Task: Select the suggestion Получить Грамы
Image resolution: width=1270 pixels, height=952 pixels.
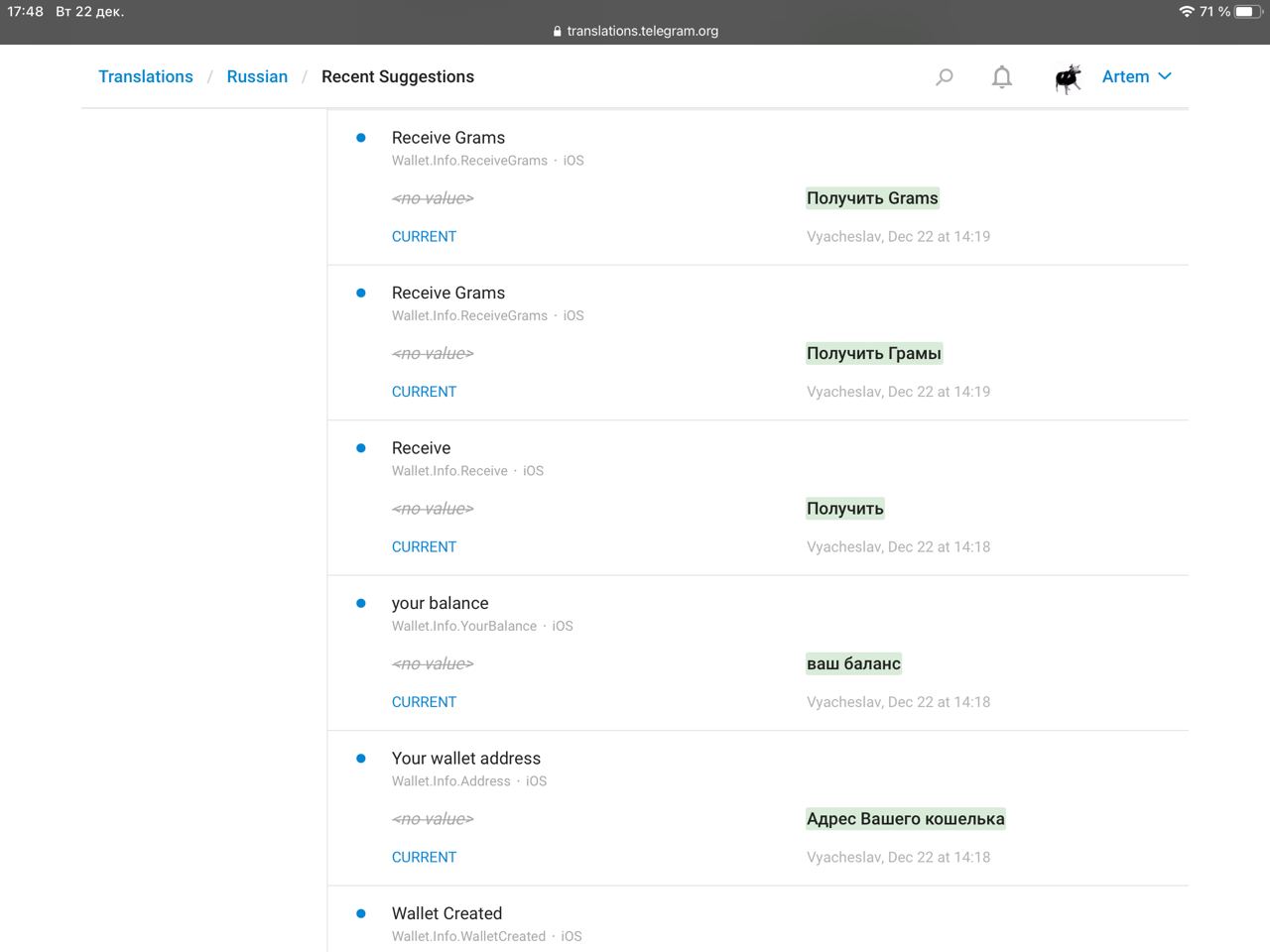Action: click(x=874, y=353)
